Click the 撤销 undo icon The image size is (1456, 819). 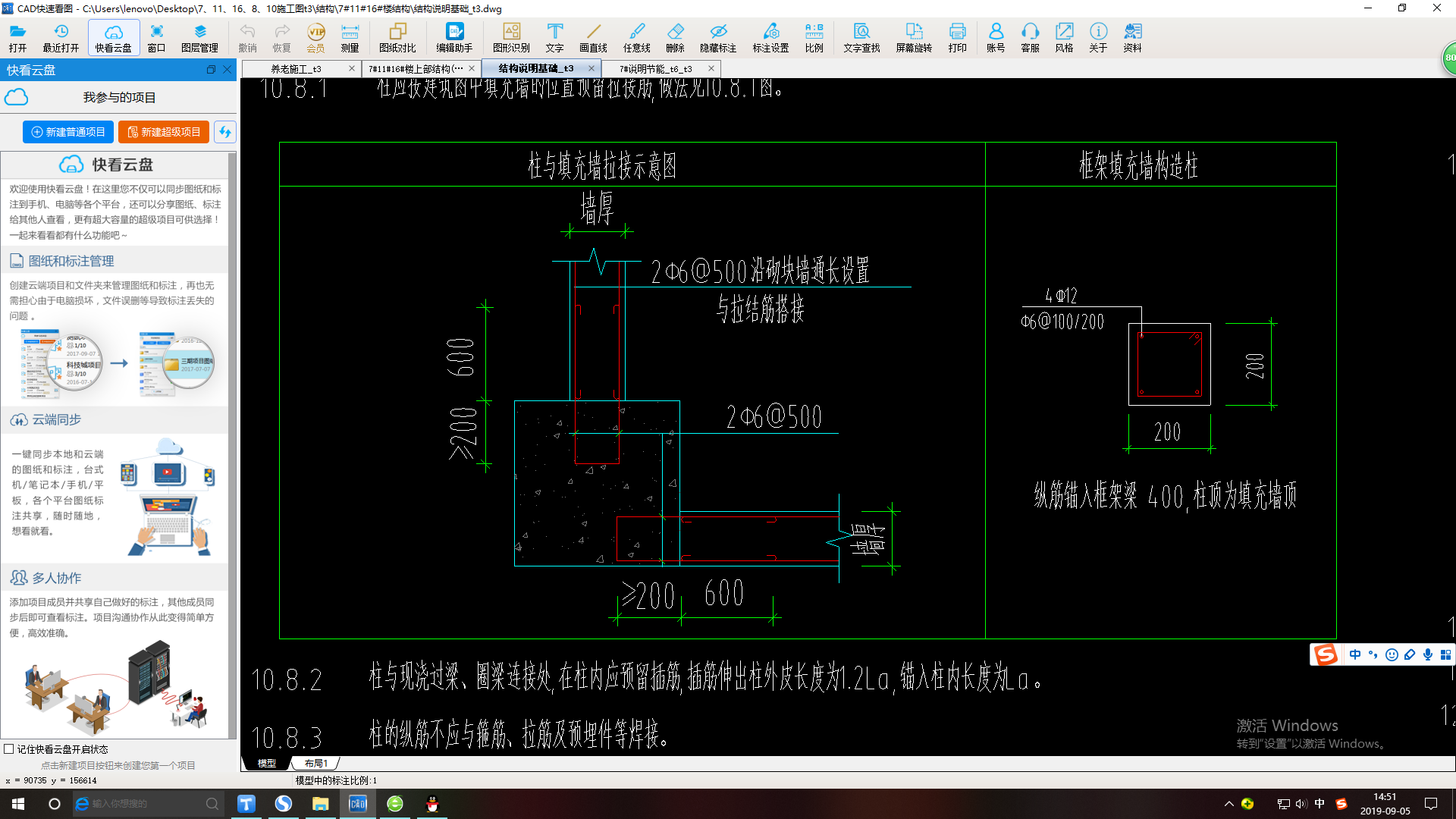247,37
